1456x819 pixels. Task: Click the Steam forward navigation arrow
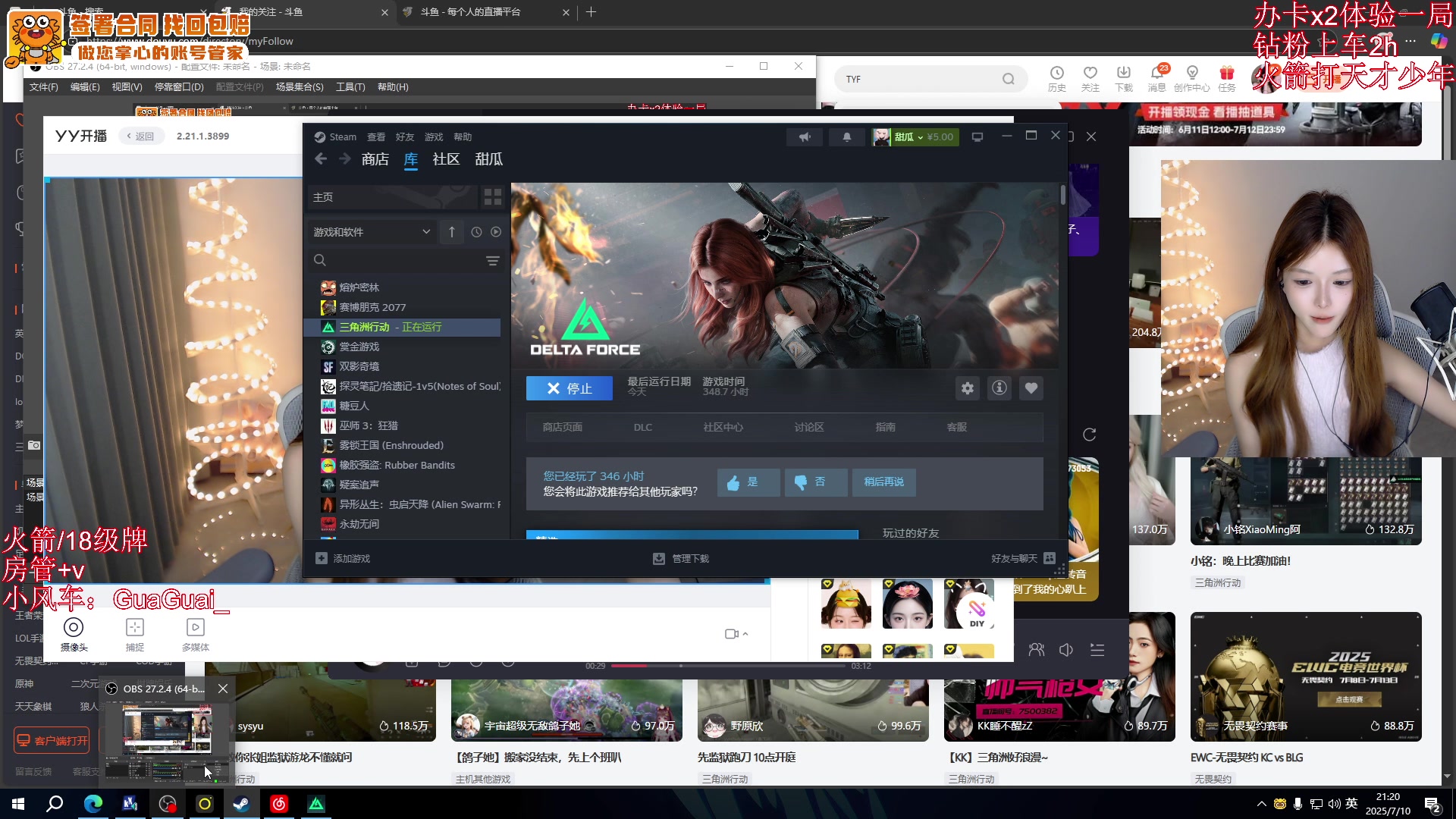(345, 158)
